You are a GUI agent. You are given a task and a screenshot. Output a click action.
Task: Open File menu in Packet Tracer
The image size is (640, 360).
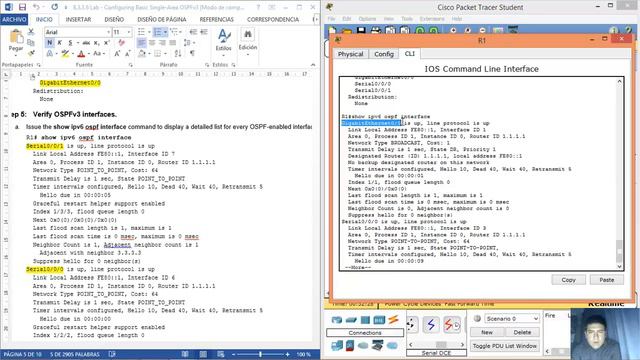coord(331,19)
